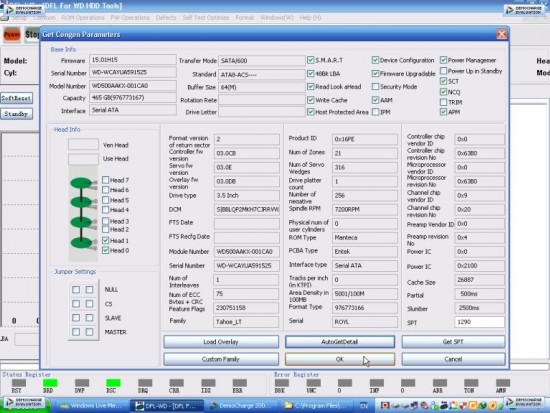This screenshot has height=413, width=550.
Task: Toggle the 48Bit LBA checkbox
Action: coord(310,73)
